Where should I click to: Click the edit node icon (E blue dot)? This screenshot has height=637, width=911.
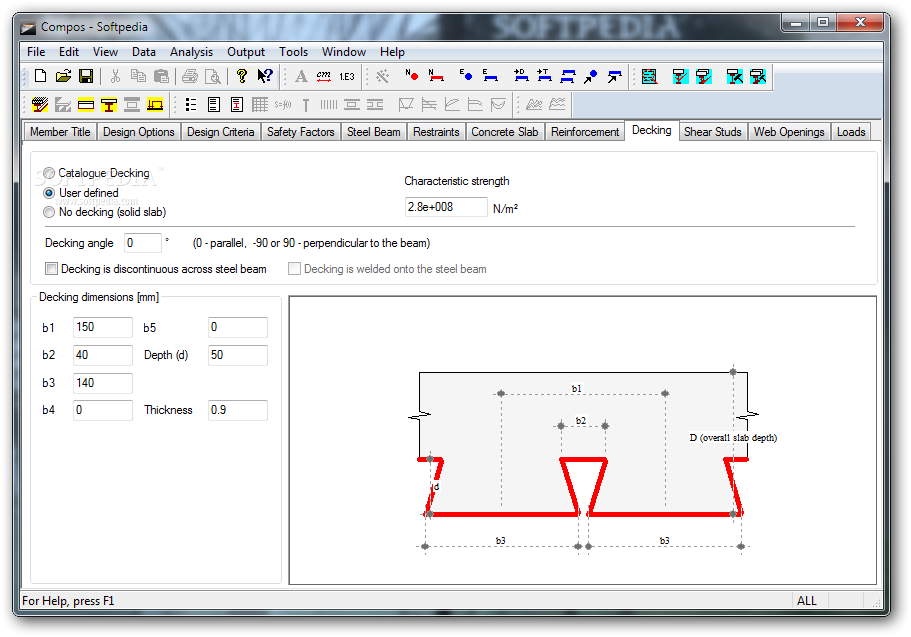pyautogui.click(x=466, y=76)
